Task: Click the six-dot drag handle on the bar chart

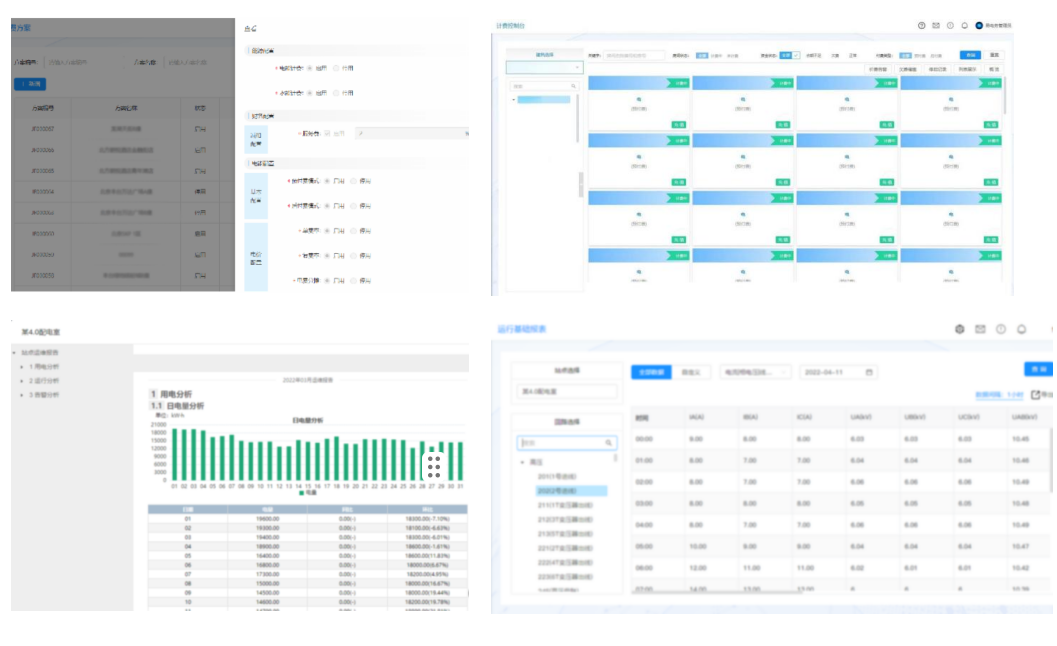Action: tap(434, 467)
